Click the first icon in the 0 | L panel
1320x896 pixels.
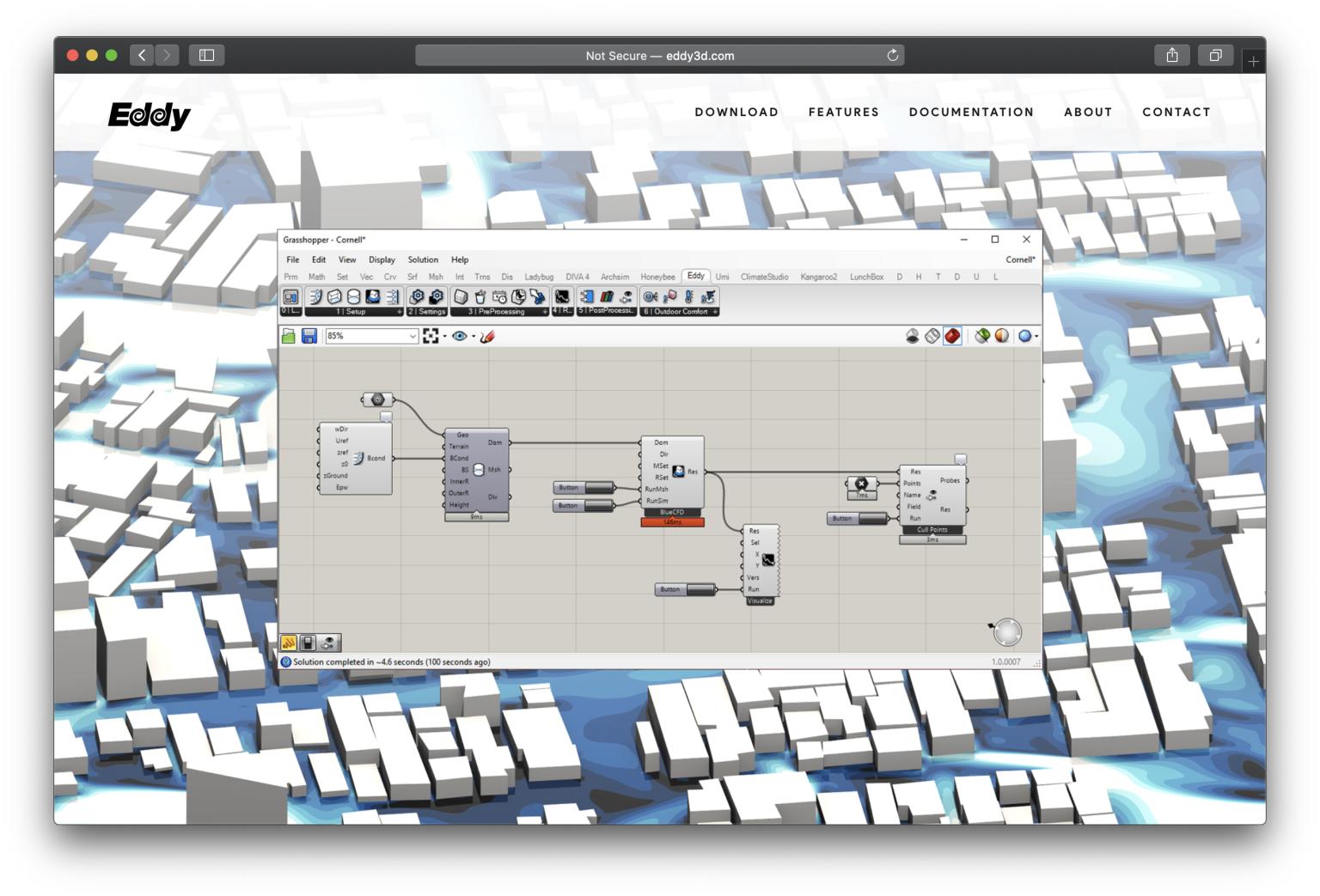tap(291, 297)
